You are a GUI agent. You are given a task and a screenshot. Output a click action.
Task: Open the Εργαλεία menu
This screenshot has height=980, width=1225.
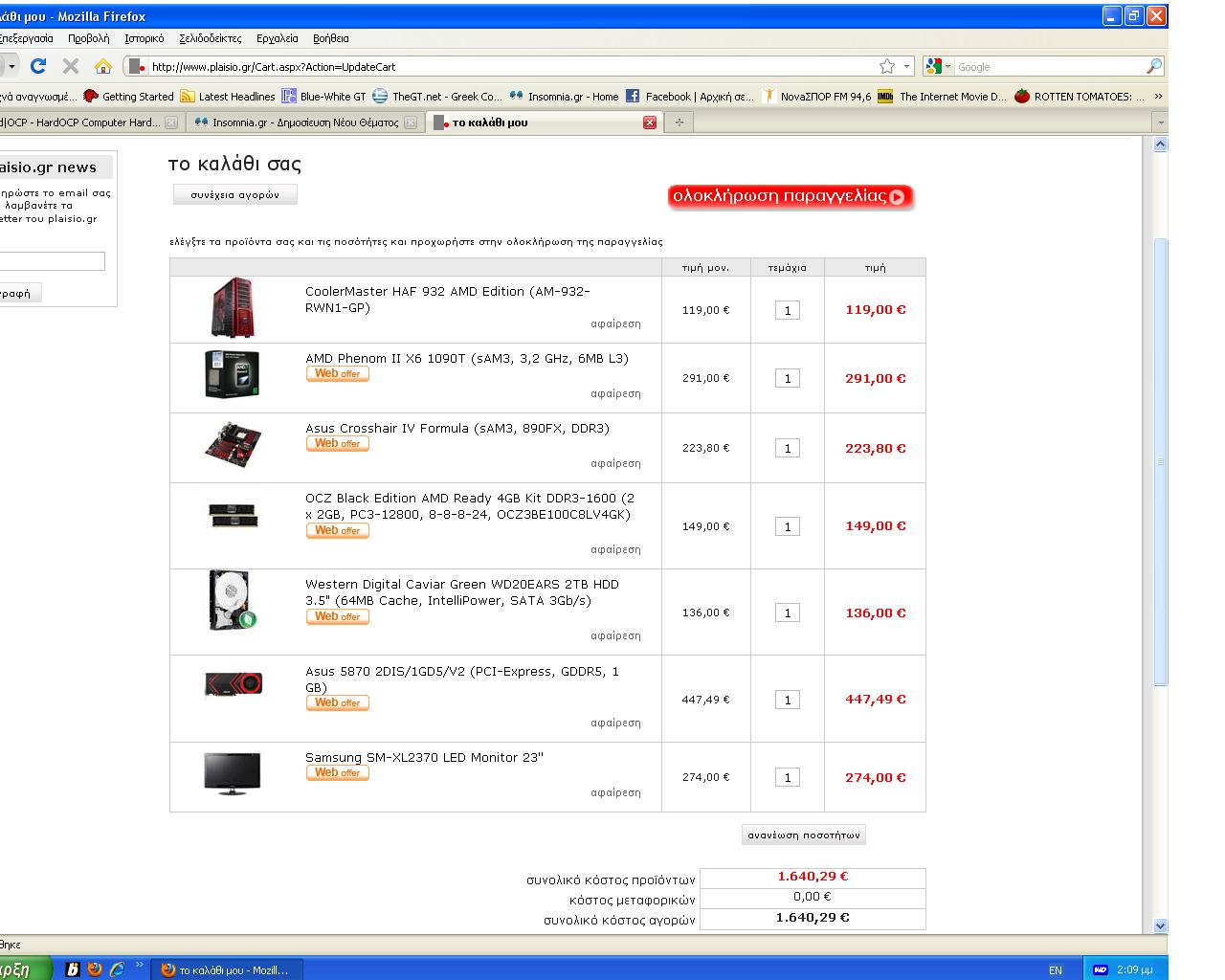tap(278, 38)
